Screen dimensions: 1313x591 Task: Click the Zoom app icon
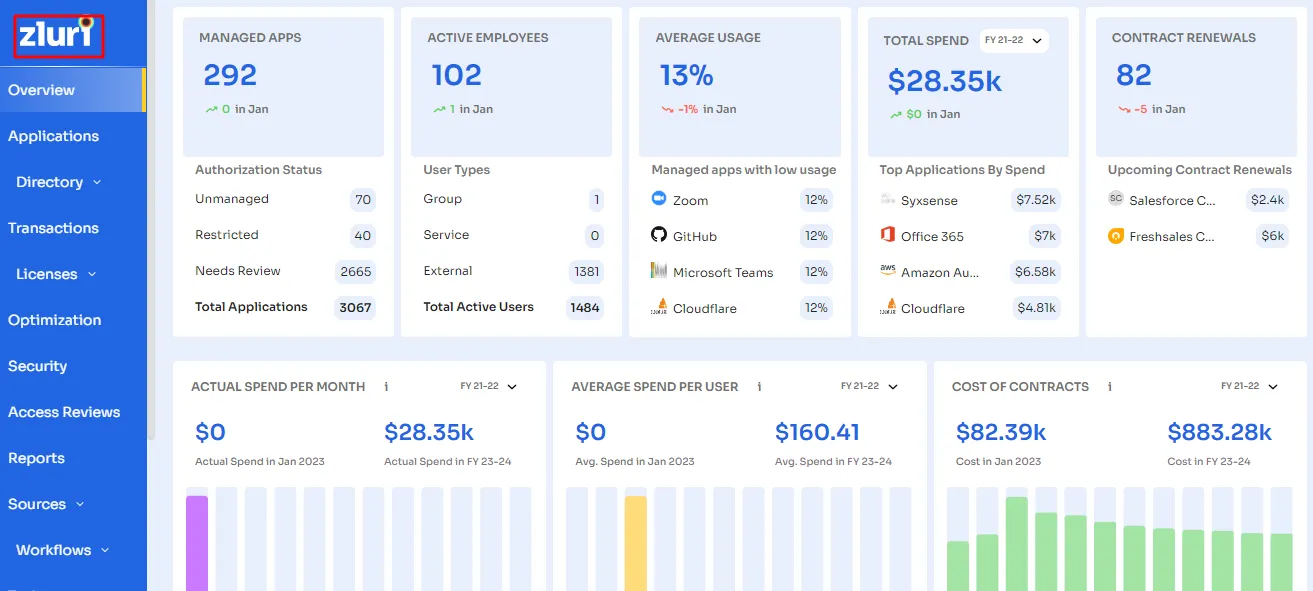click(x=658, y=199)
